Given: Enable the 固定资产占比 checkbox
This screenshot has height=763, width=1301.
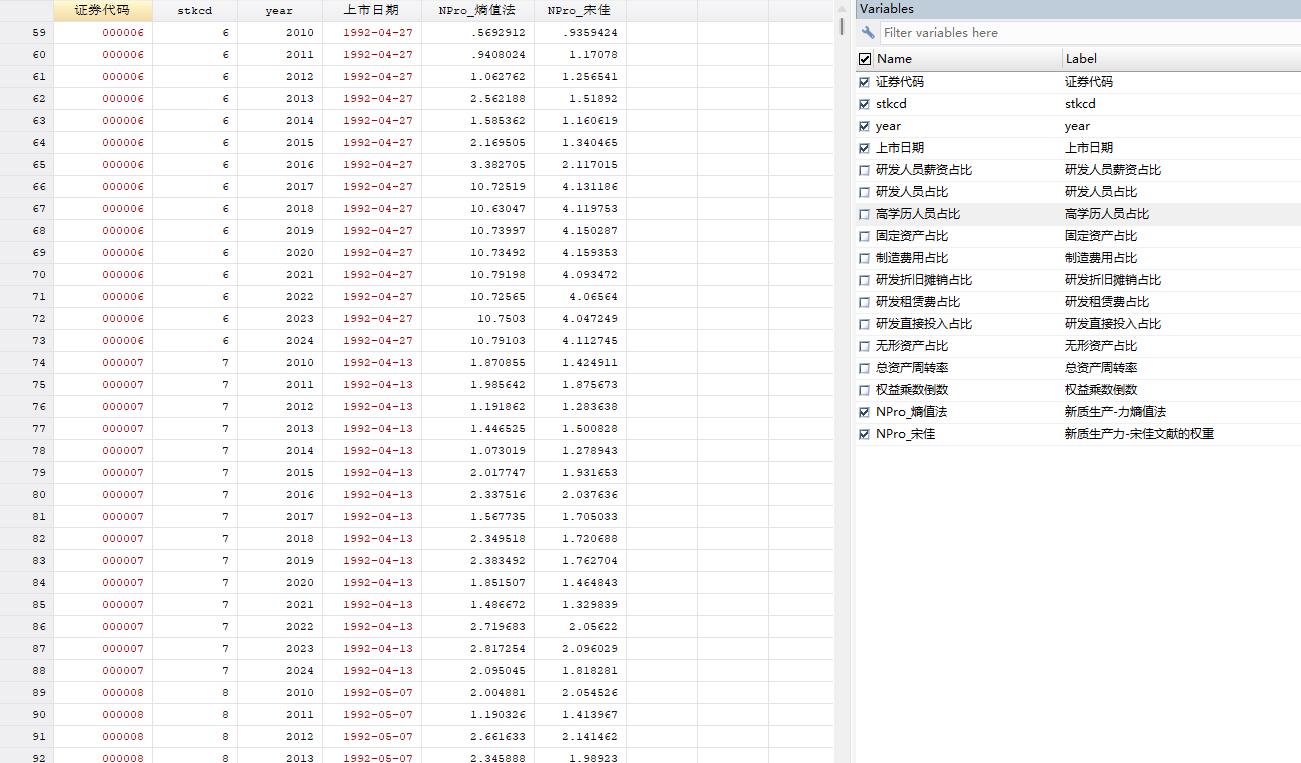Looking at the screenshot, I should click(864, 235).
